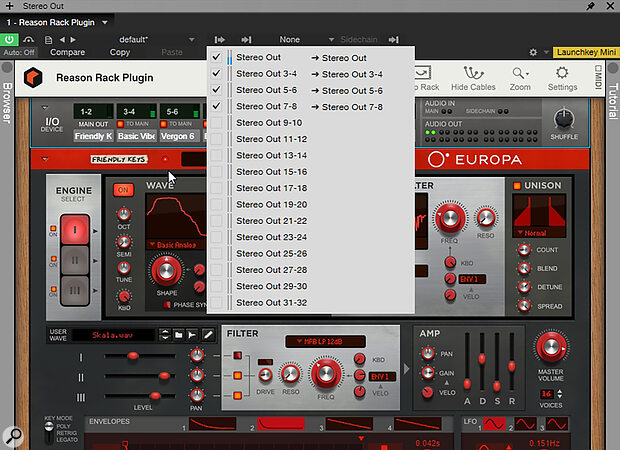620x450 pixels.
Task: Uncheck the Stereo Out 3-4 checkbox
Action: point(216,74)
